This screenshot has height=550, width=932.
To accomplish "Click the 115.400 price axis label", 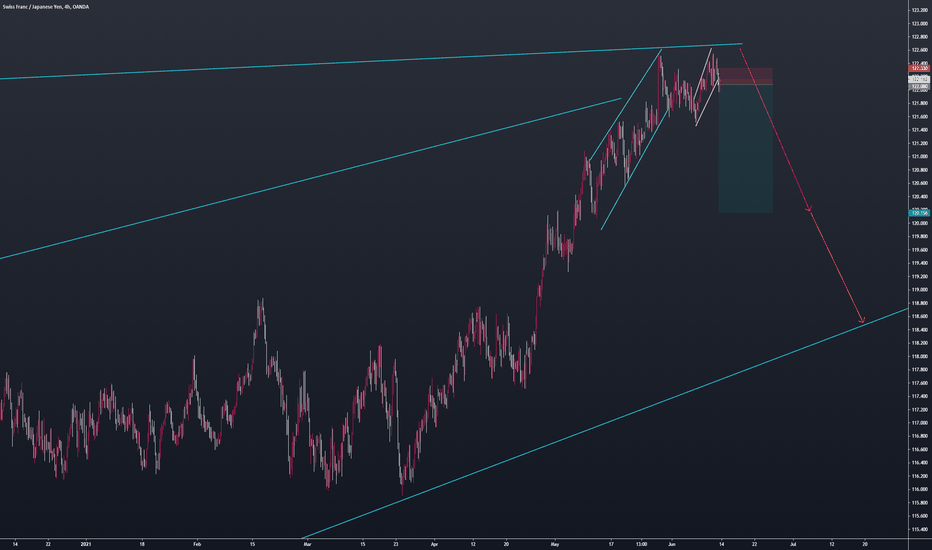I will [x=920, y=529].
